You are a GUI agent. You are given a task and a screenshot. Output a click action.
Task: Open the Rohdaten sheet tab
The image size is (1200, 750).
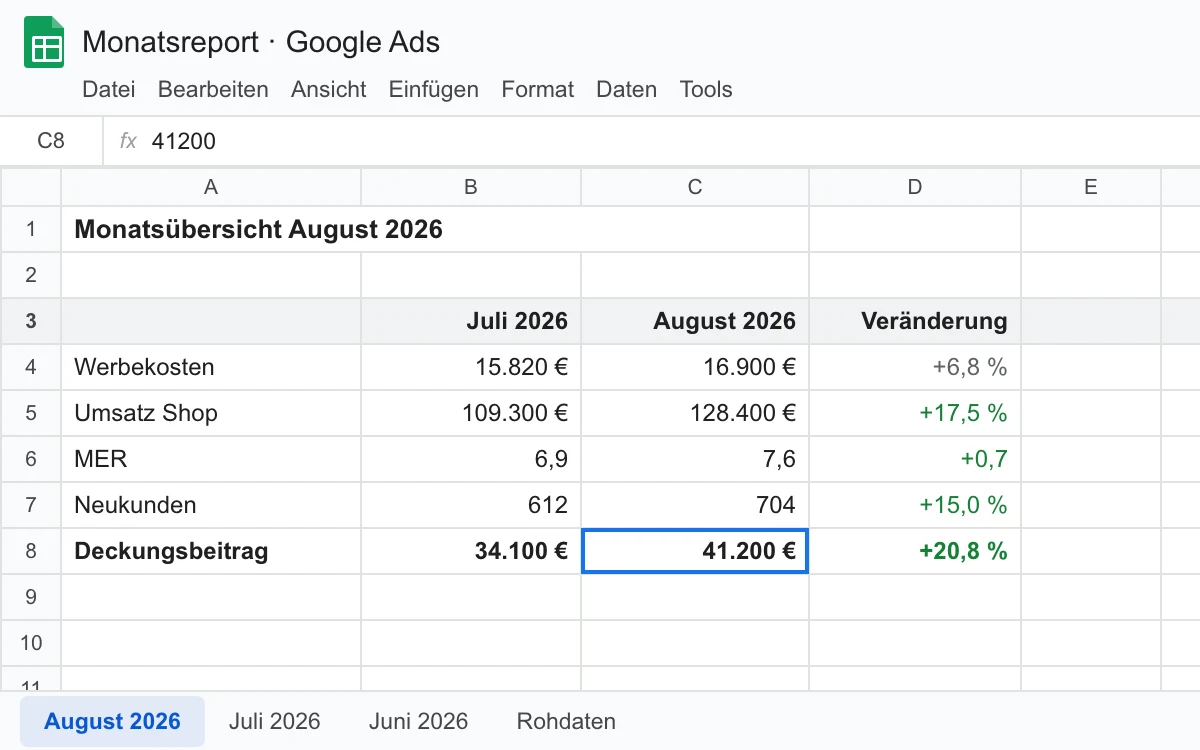pyautogui.click(x=566, y=721)
